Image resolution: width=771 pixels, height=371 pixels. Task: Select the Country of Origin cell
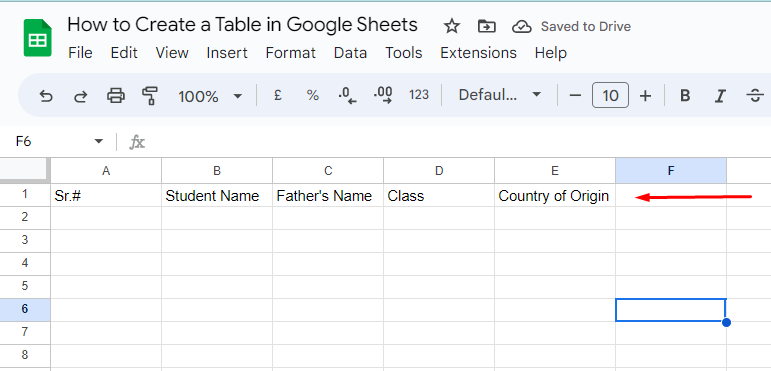[x=555, y=196]
